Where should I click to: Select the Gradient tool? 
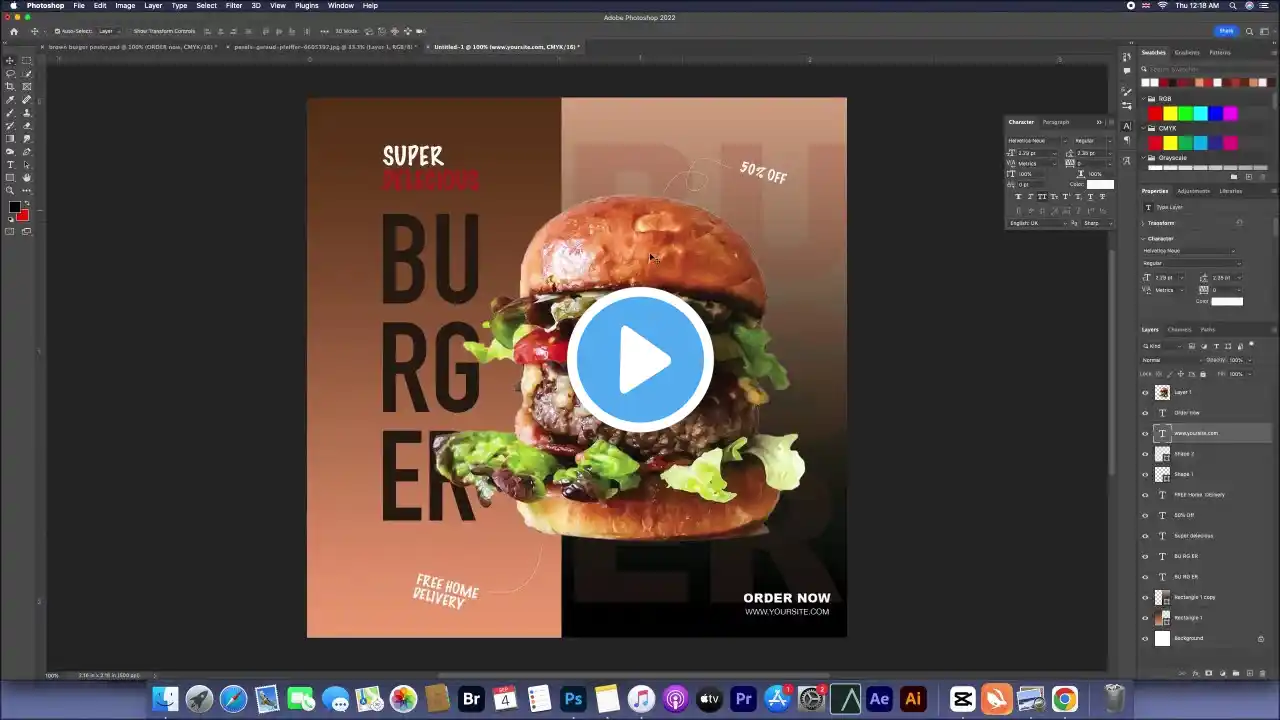coord(11,139)
